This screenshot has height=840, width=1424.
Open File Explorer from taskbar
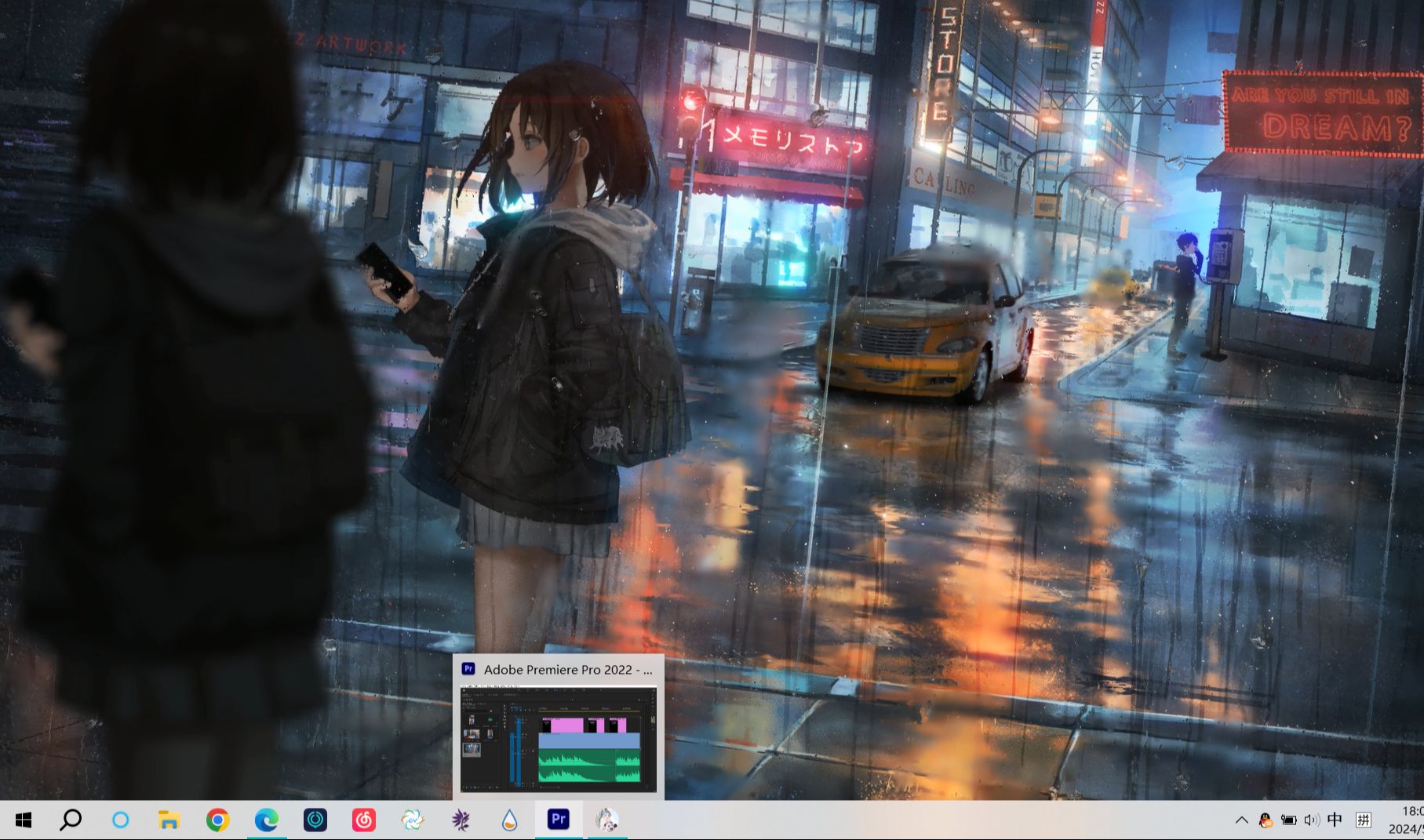pos(169,820)
